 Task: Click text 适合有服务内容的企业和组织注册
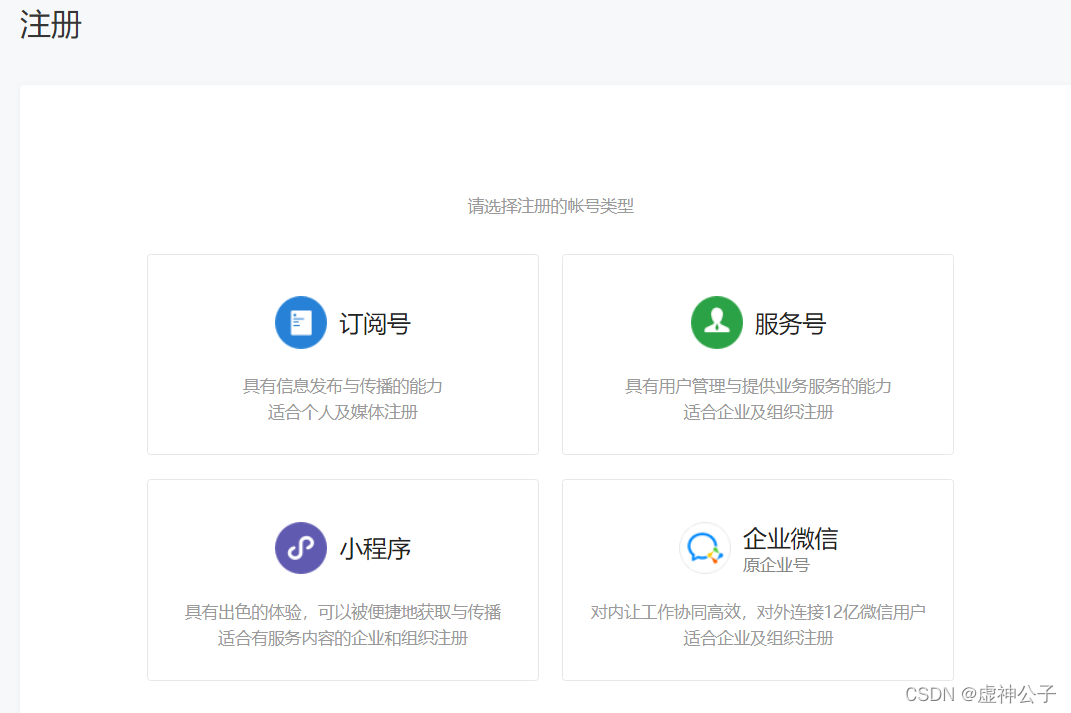[343, 638]
